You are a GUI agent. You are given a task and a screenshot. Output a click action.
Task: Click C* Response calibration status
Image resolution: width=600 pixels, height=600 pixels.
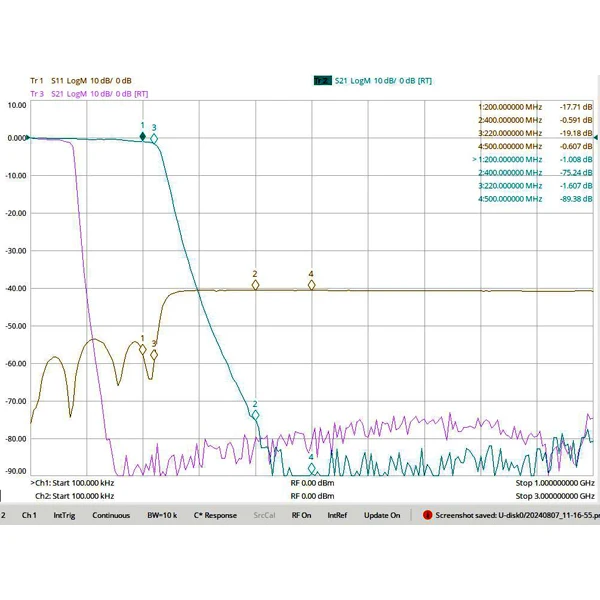click(215, 515)
